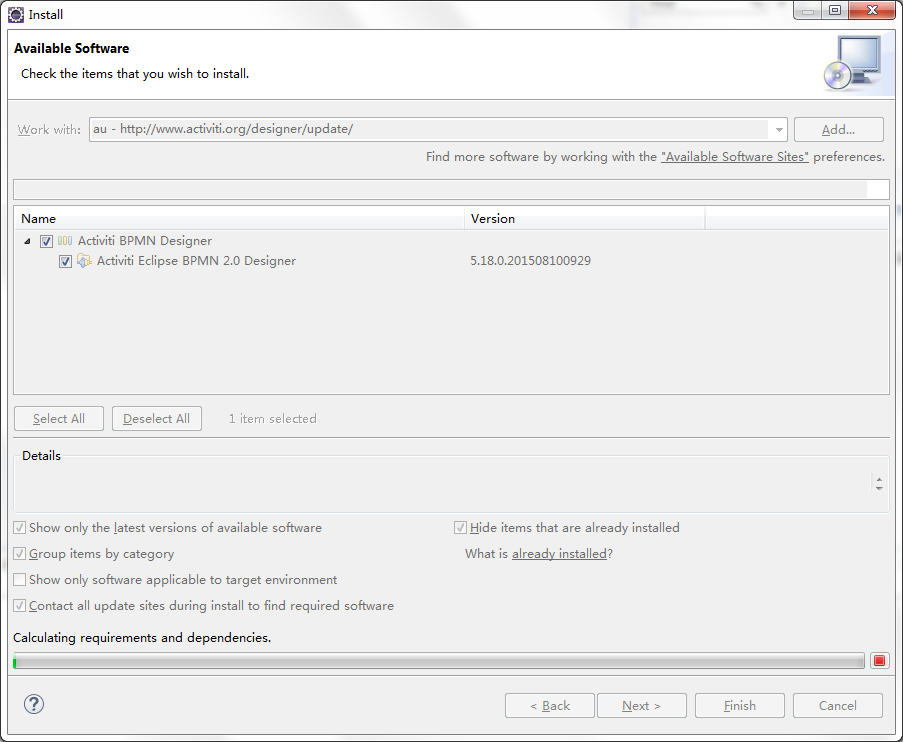The image size is (903, 742).
Task: Click version text 5.18.0.201508100929
Action: tap(530, 261)
